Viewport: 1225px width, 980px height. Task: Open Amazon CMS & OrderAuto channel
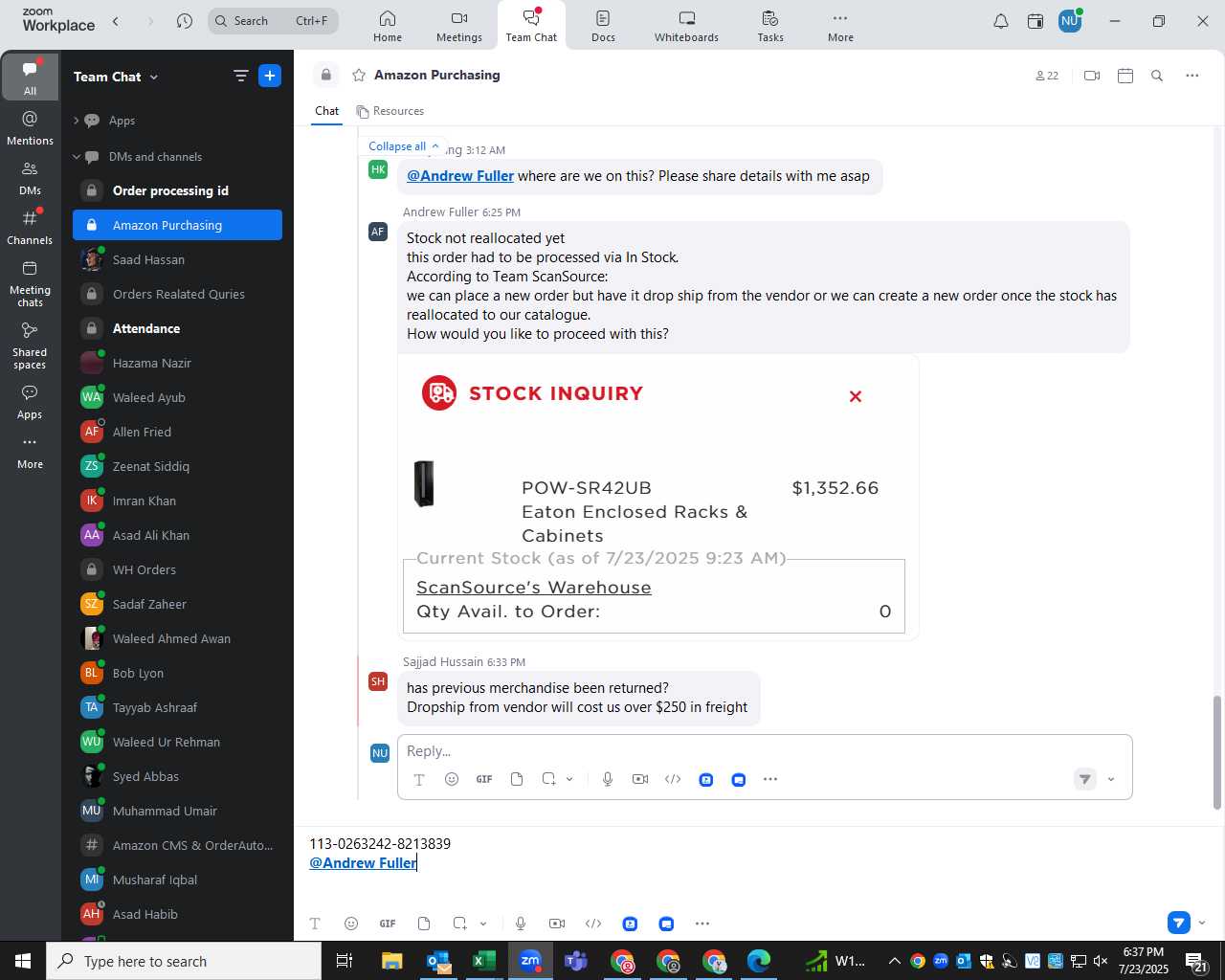coord(177,845)
